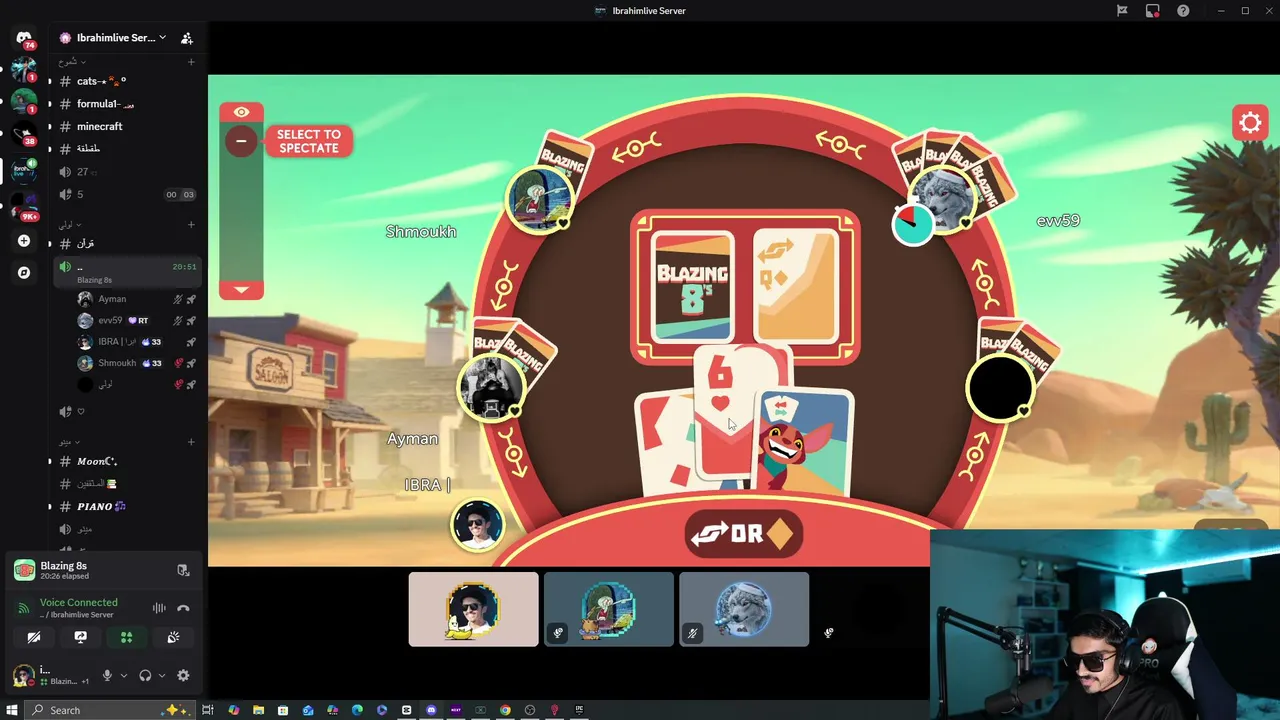Image resolution: width=1280 pixels, height=720 pixels.
Task: Open the MoonC text channel
Action: click(125, 461)
